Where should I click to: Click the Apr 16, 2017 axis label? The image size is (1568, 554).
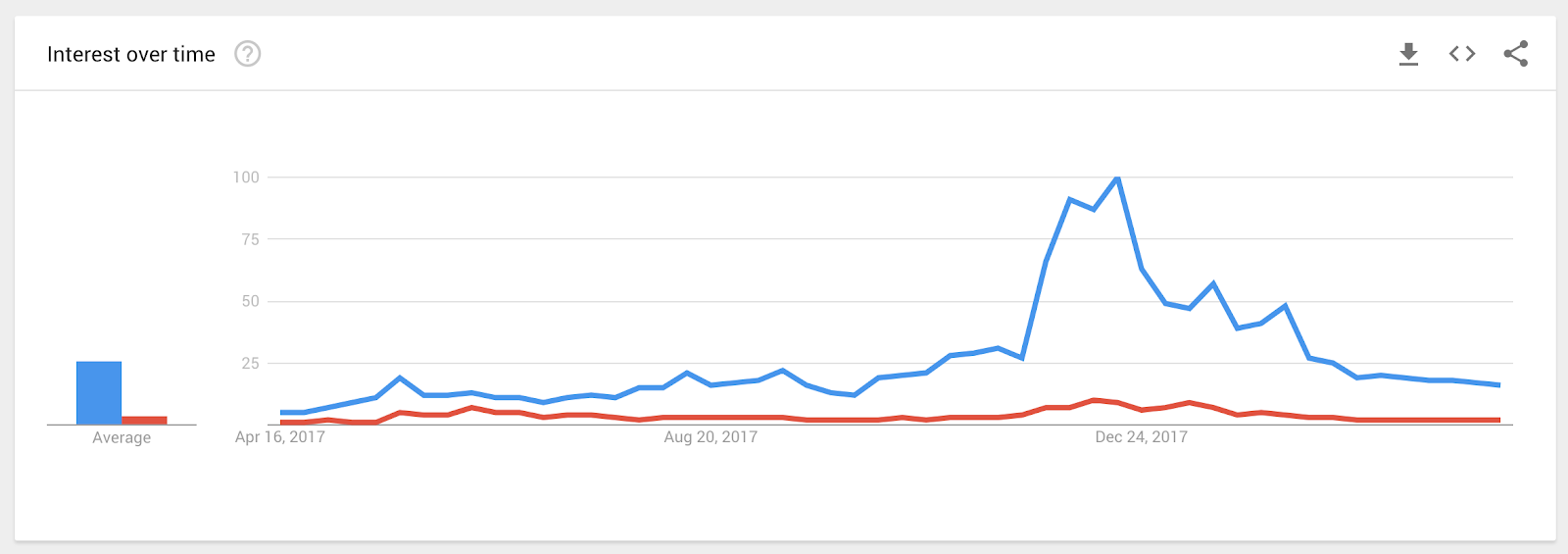pyautogui.click(x=280, y=437)
